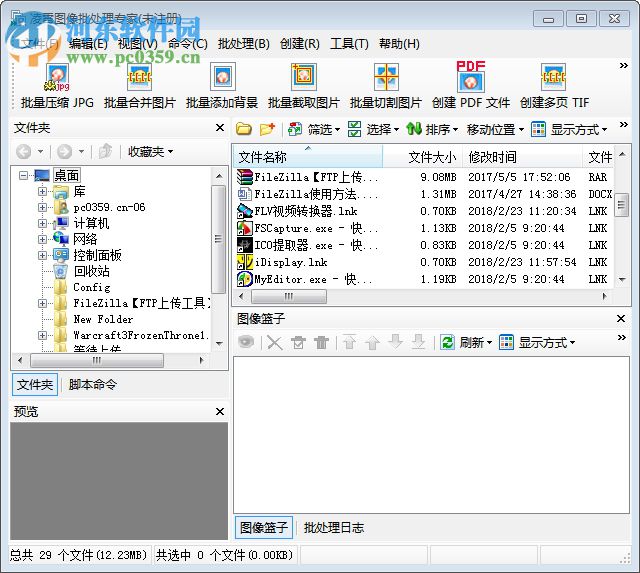Switch to the 文件夹 tab
The height and width of the screenshot is (573, 640).
pos(35,384)
